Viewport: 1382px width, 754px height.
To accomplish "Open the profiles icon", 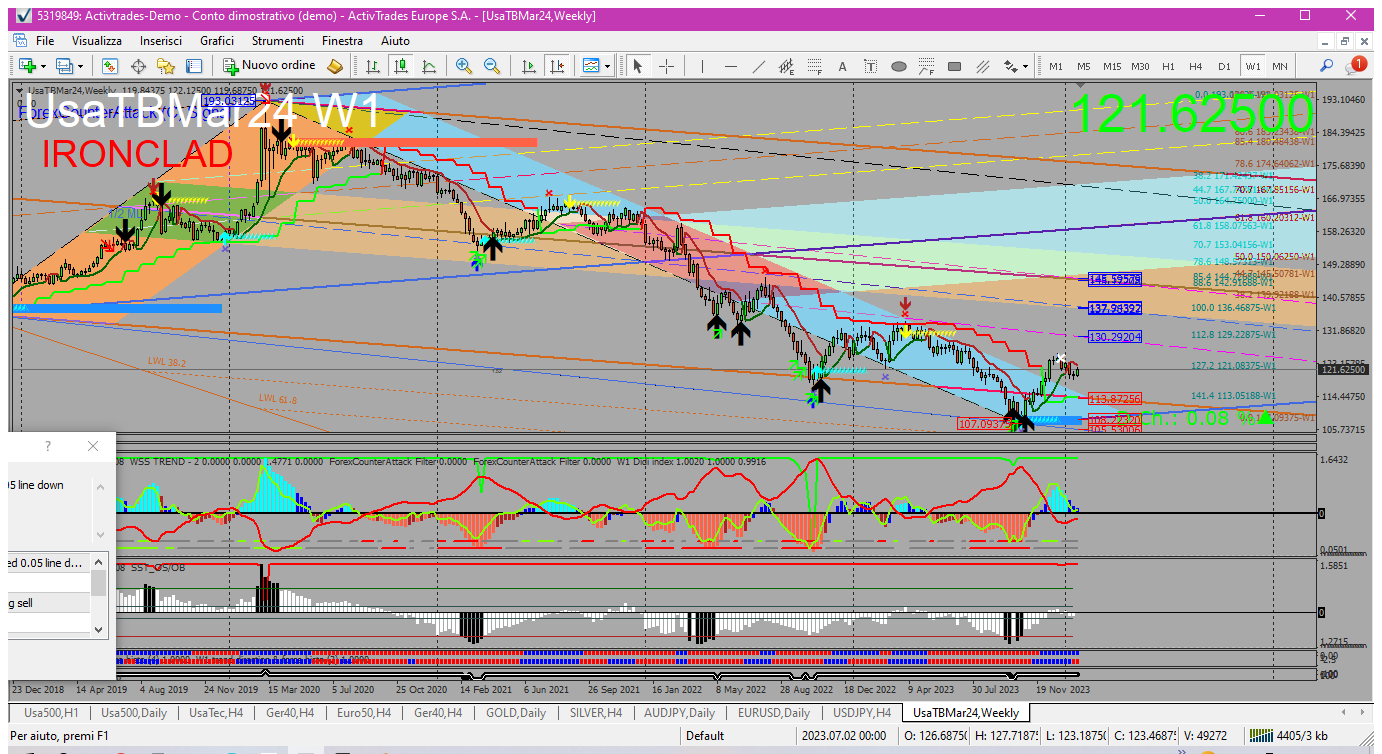I will [x=65, y=66].
